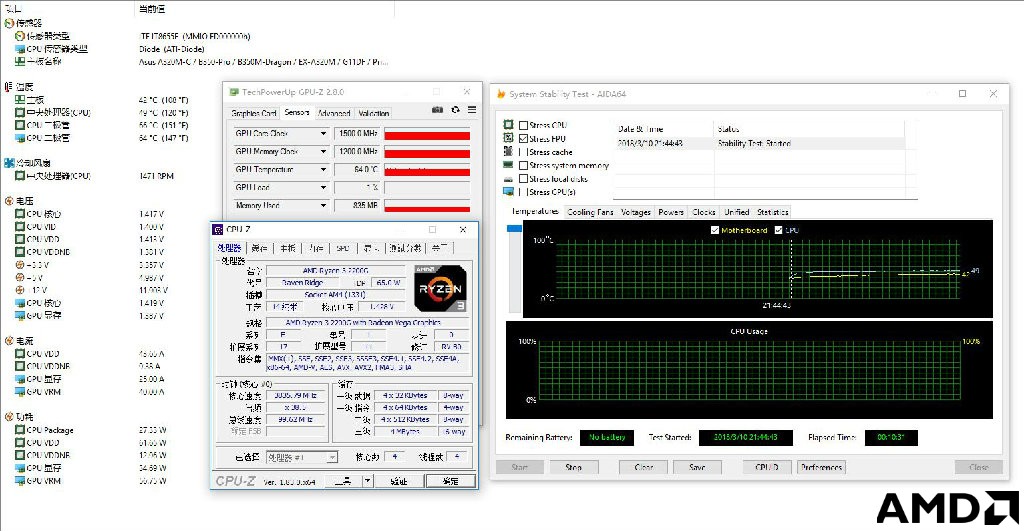The height and width of the screenshot is (531, 1024).
Task: Enable the Stress CPU checkbox
Action: point(523,125)
